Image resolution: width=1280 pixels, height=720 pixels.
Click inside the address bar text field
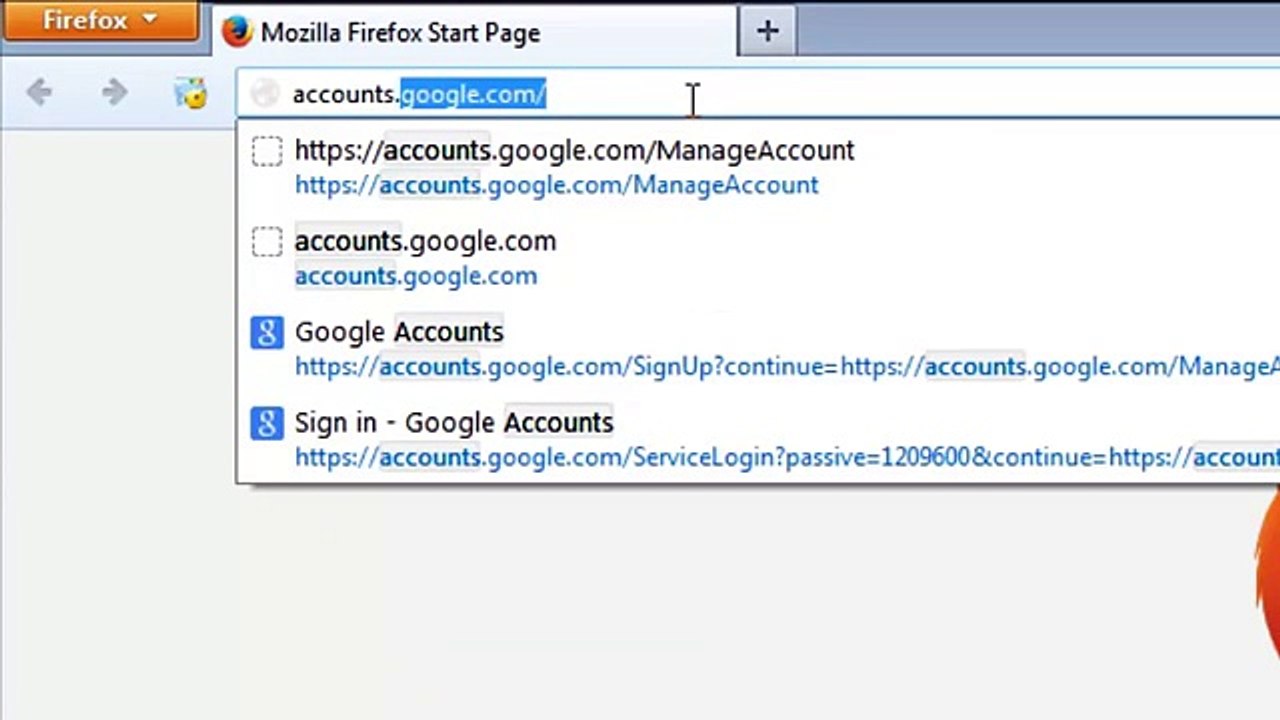(760, 94)
